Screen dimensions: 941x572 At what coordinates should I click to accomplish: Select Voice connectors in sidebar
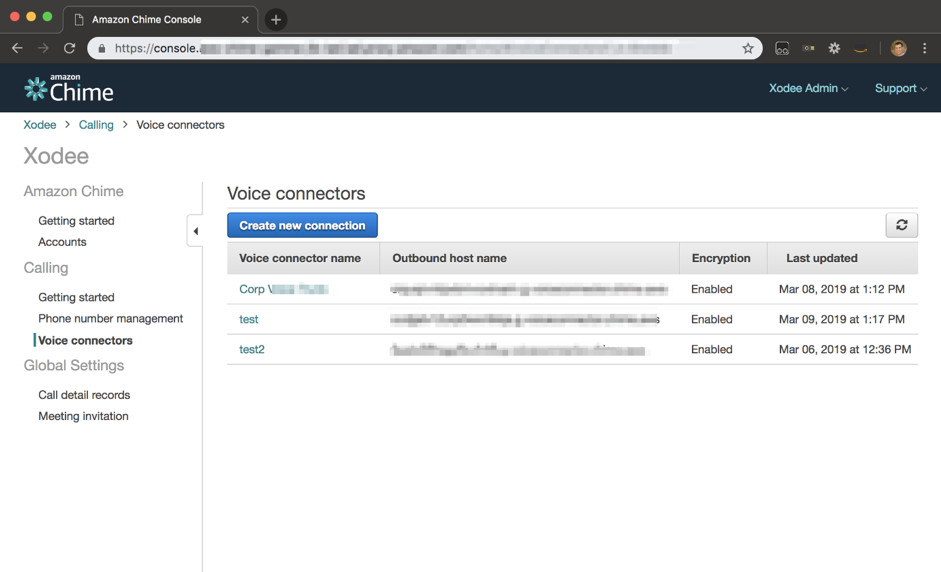point(85,340)
